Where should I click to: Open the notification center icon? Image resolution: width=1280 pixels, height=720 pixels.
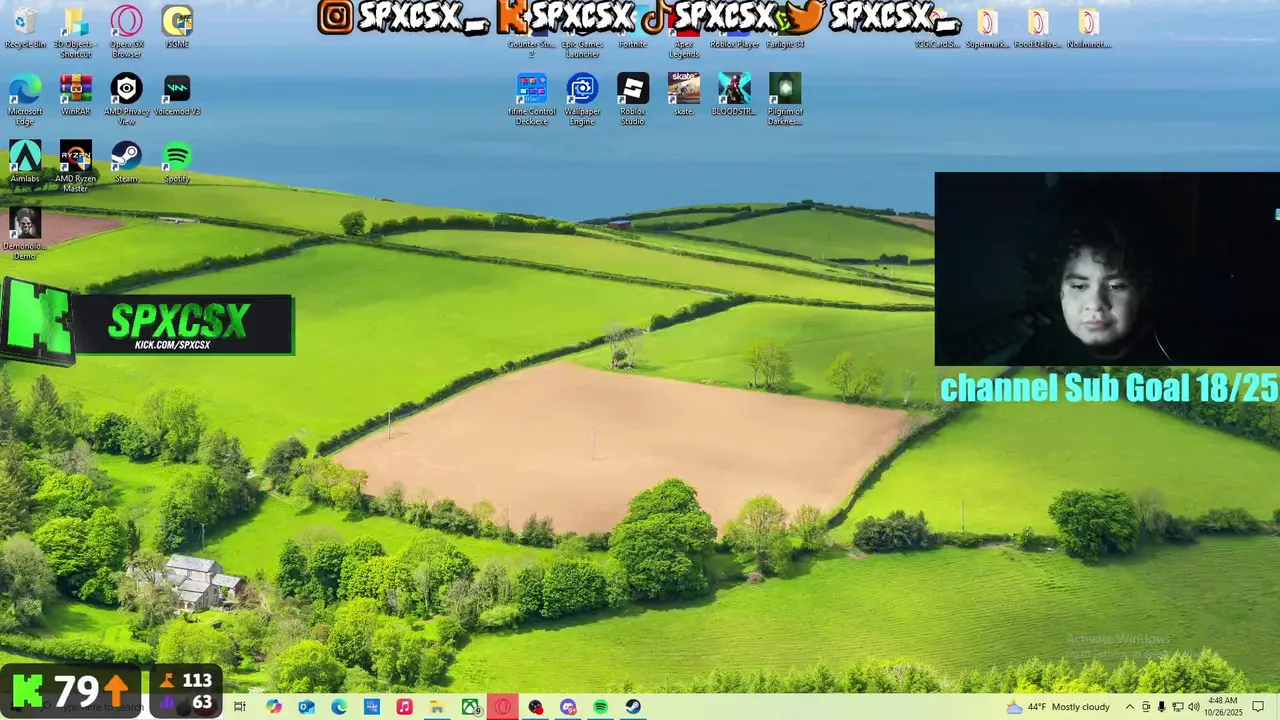coord(1259,707)
